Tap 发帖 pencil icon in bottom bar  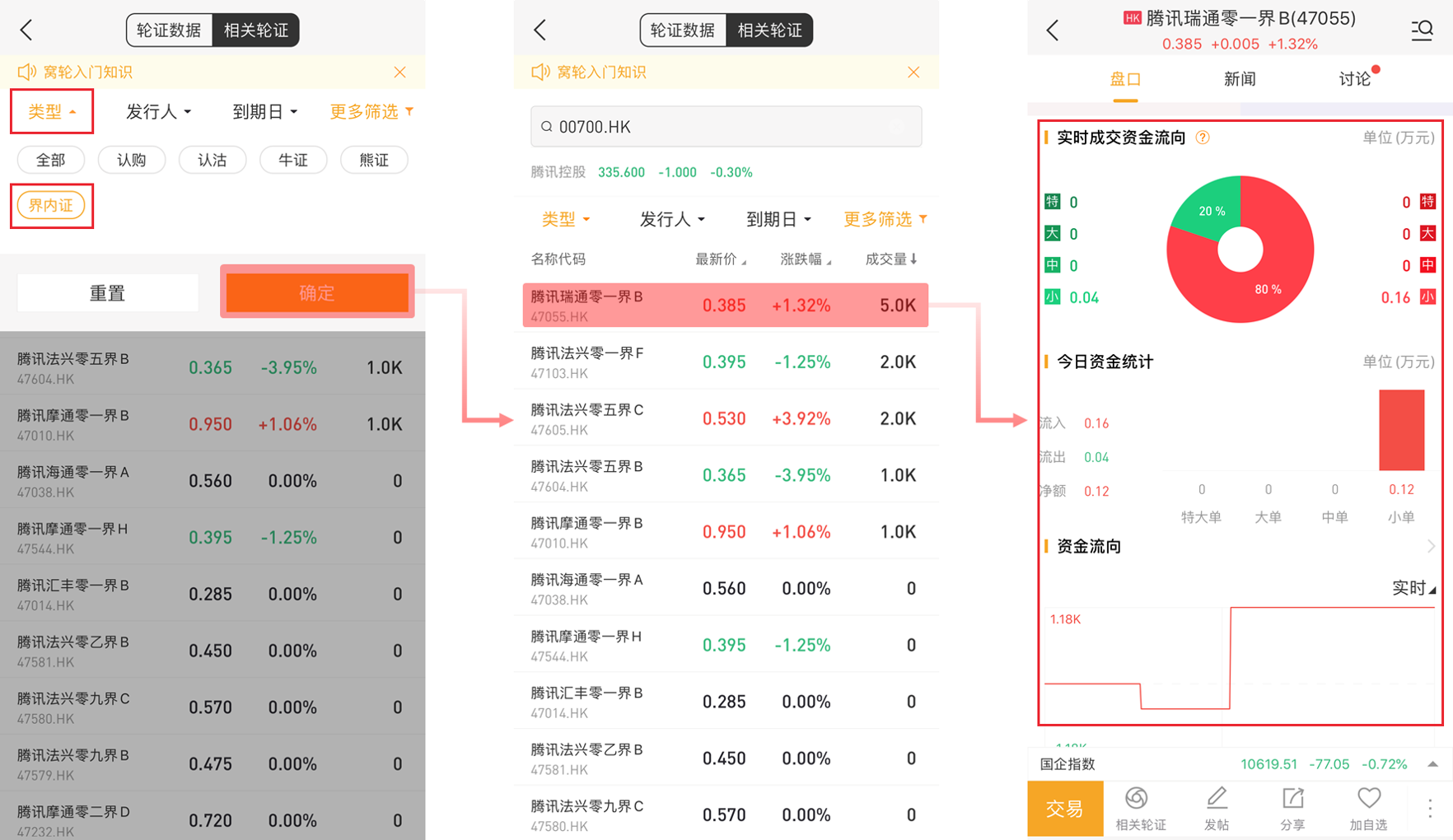coord(1217,808)
